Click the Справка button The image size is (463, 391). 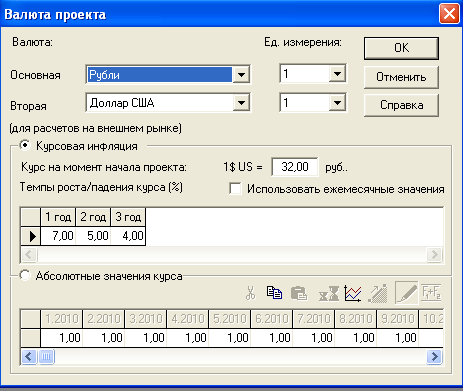coord(401,105)
